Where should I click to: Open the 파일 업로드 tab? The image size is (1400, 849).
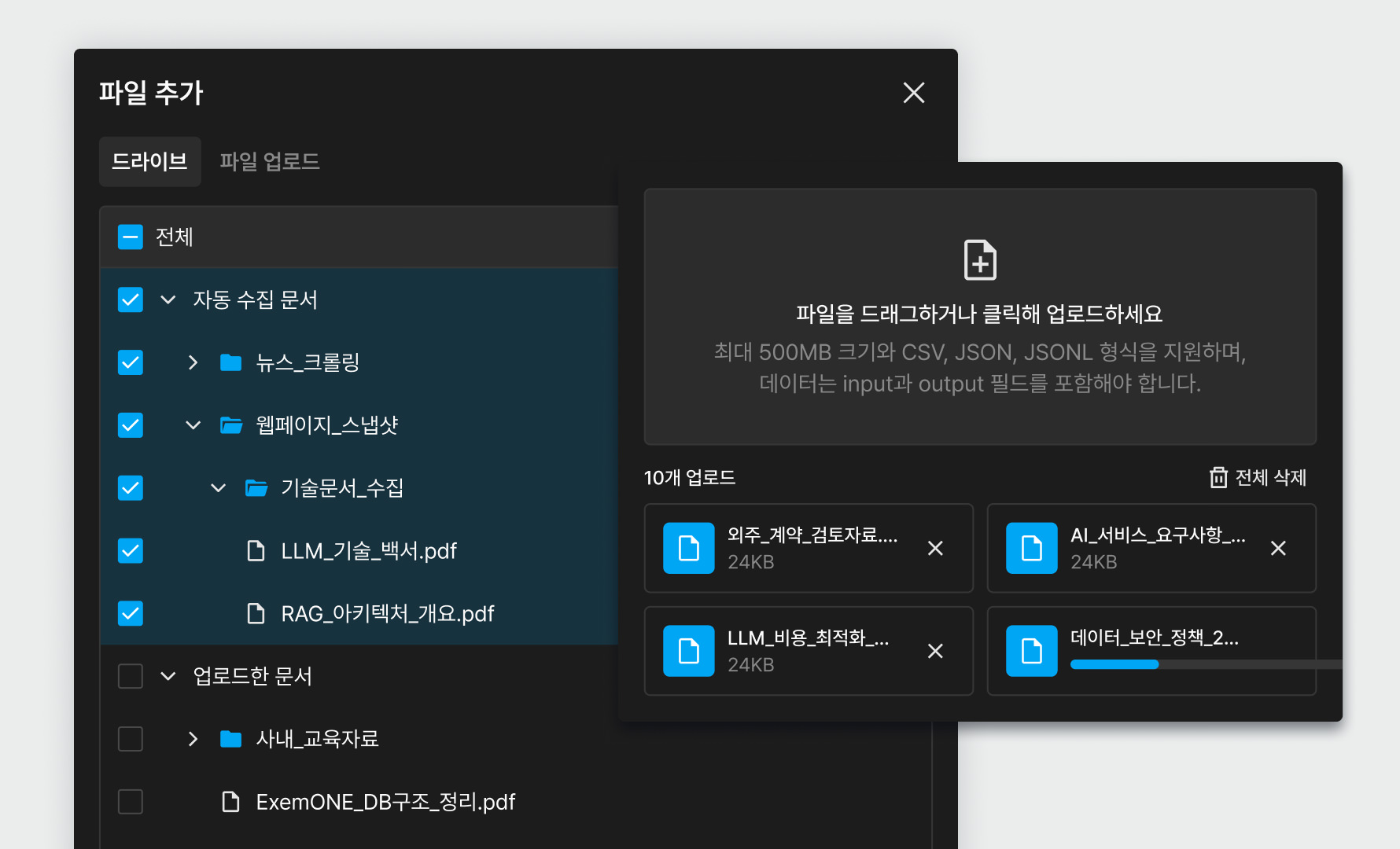coord(269,162)
